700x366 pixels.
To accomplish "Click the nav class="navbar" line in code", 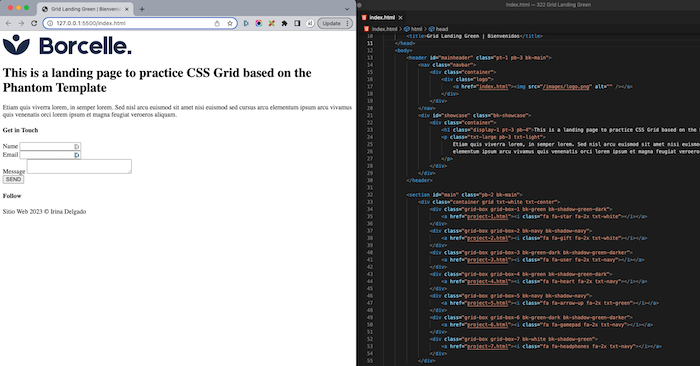I will pyautogui.click(x=447, y=65).
